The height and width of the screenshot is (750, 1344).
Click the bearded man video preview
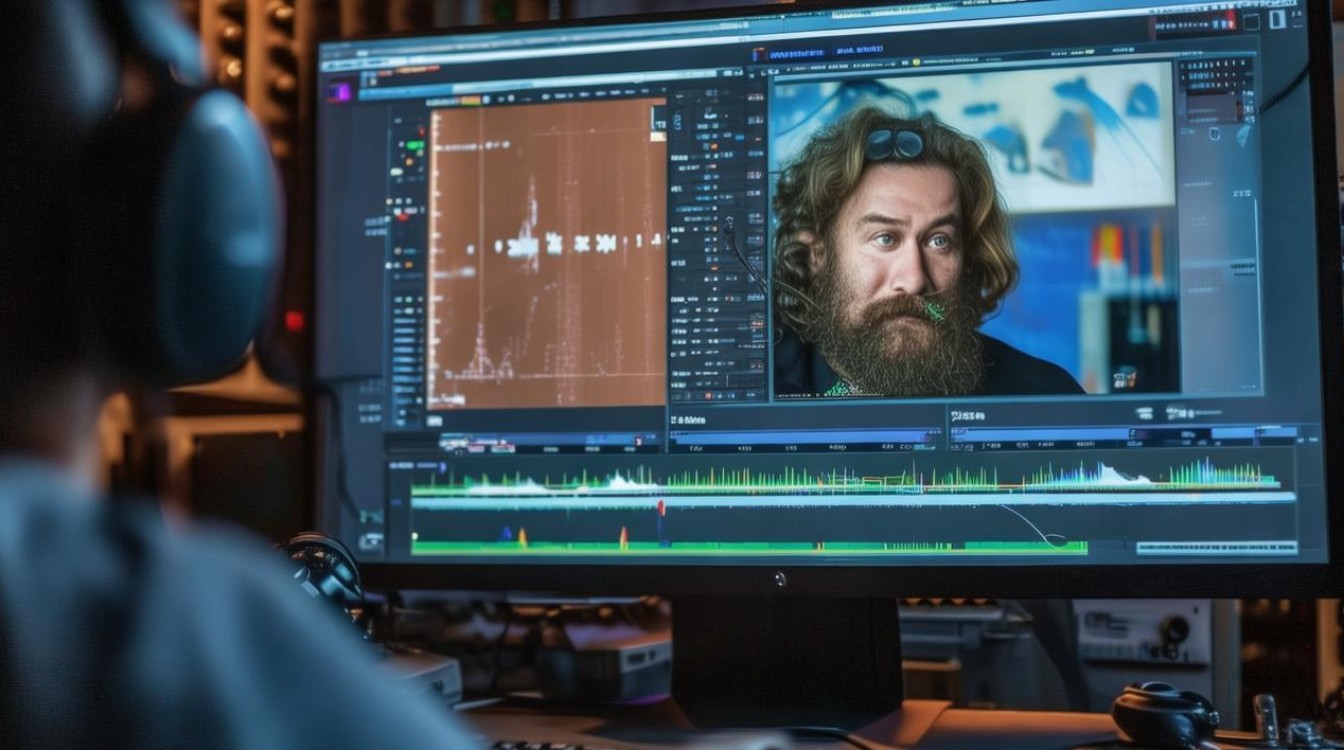pos(975,230)
